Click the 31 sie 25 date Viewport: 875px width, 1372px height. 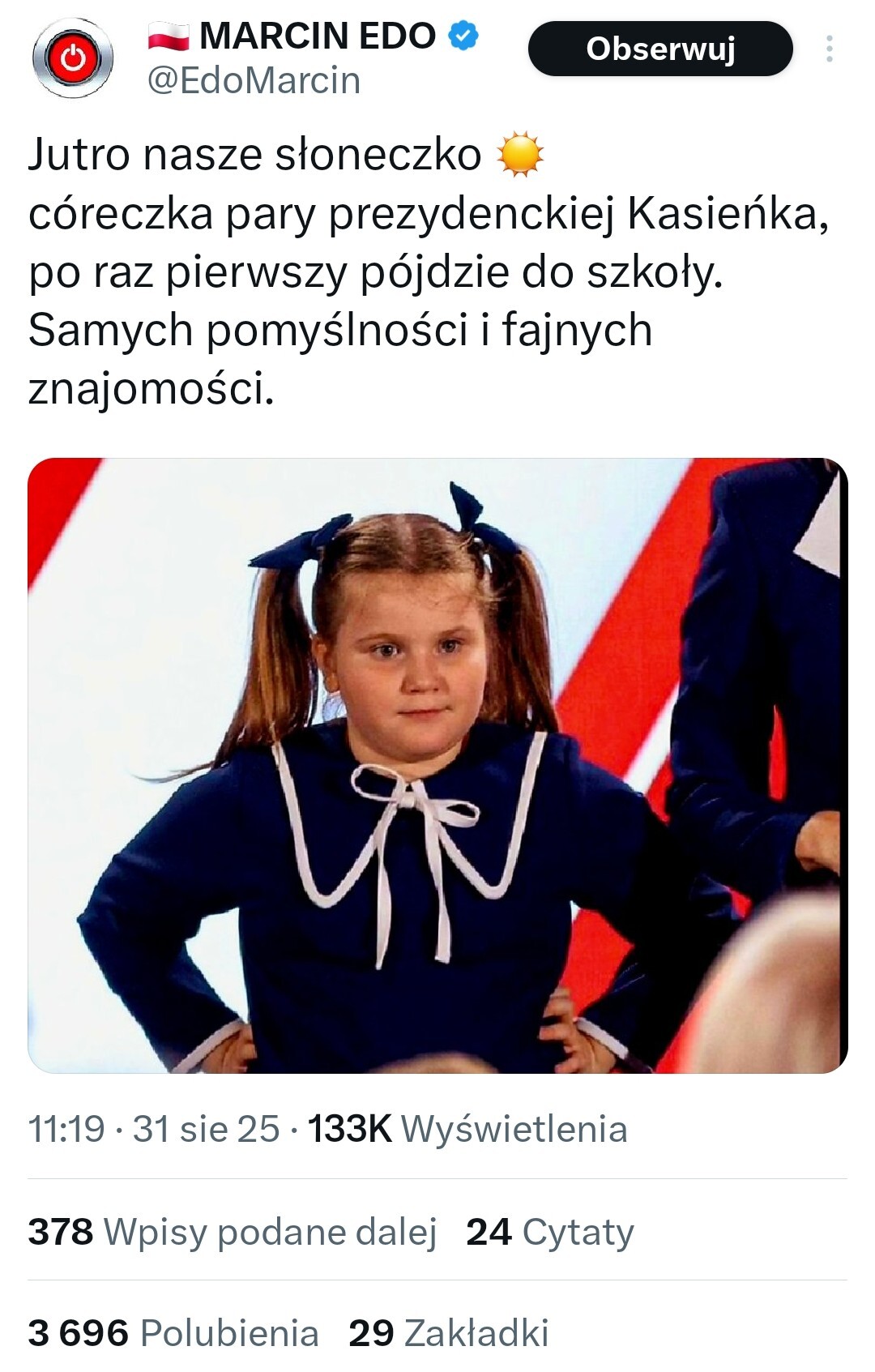pos(206,1129)
